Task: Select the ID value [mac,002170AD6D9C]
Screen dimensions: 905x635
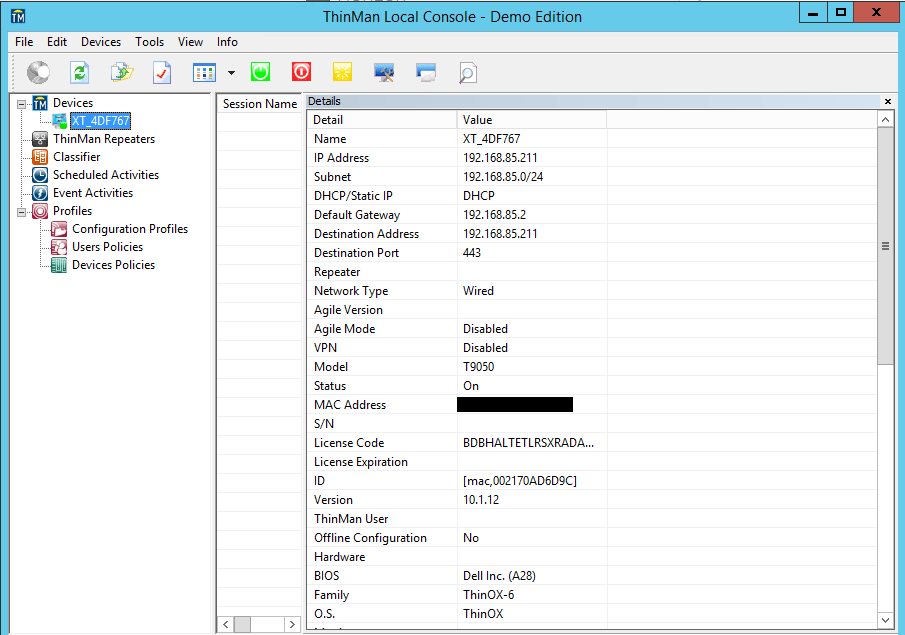Action: click(x=519, y=481)
